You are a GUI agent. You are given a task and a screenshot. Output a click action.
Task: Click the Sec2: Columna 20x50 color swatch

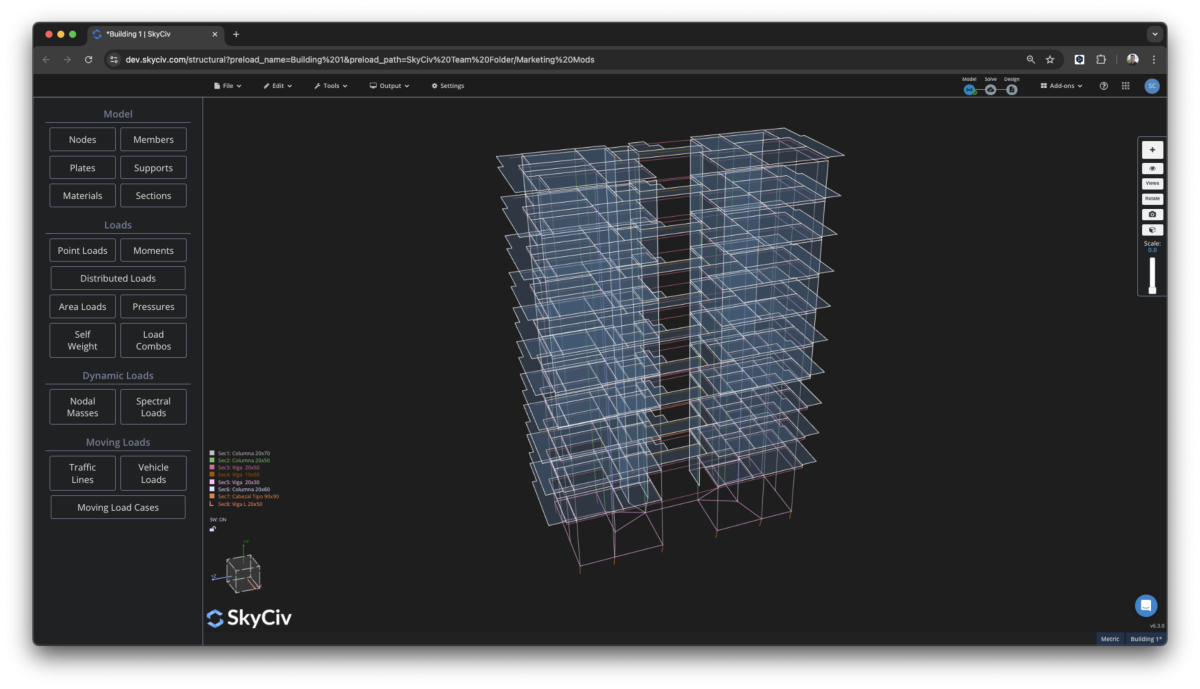coord(211,460)
